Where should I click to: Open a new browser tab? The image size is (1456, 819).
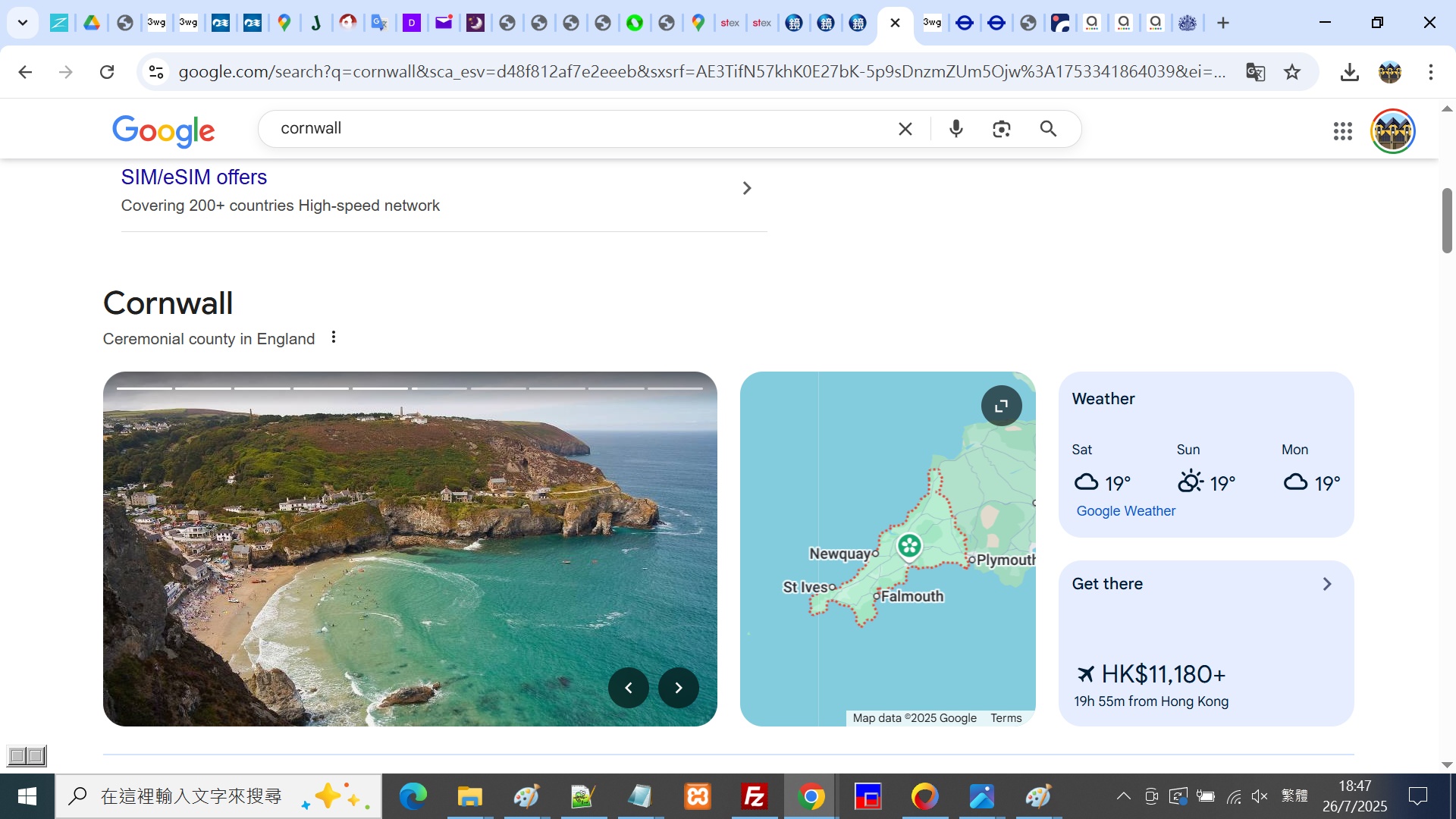pos(1222,23)
